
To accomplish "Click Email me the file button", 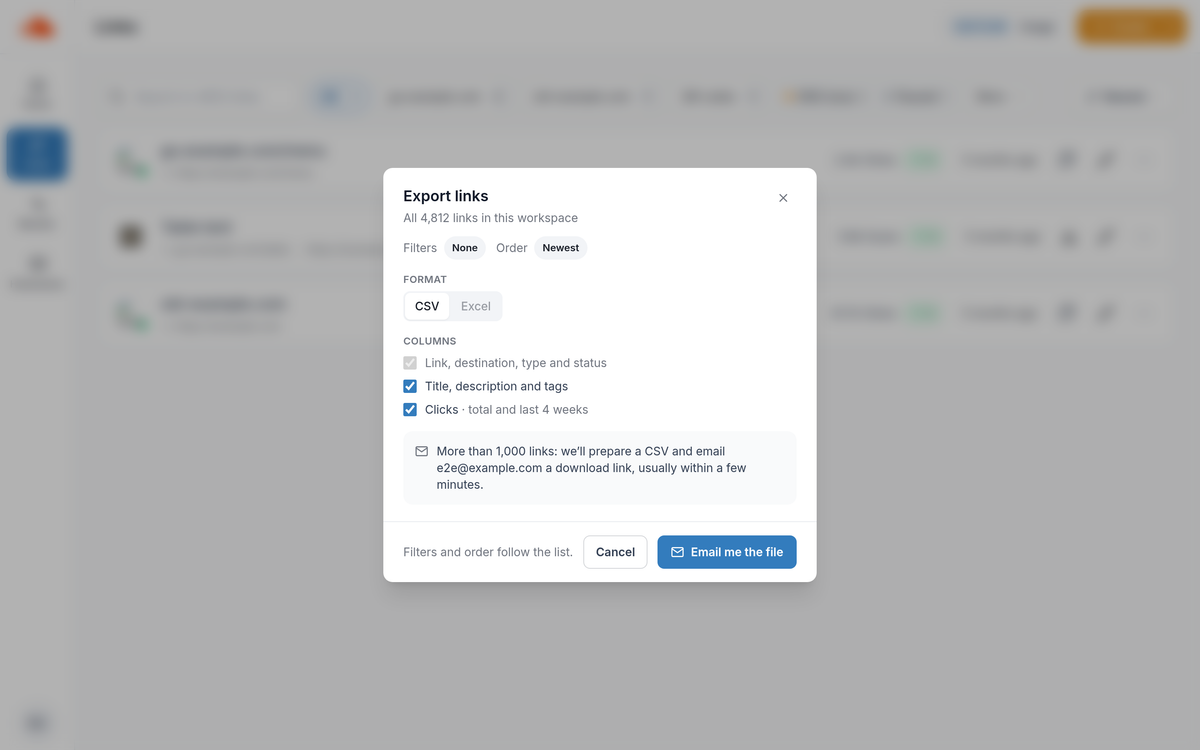I will point(727,552).
